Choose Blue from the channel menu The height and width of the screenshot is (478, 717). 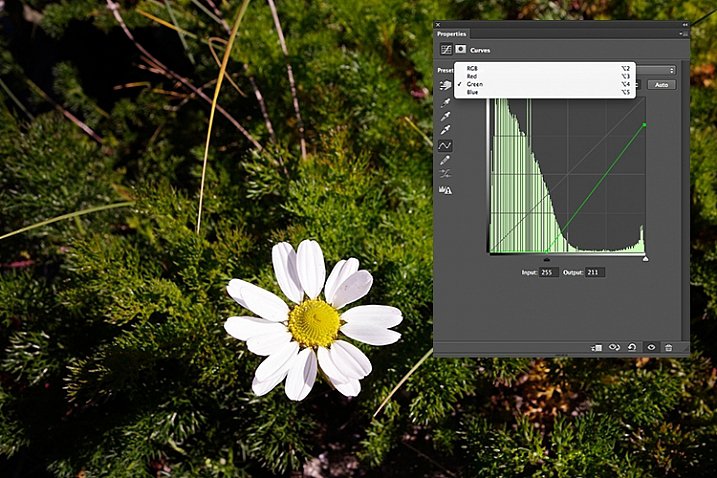tap(472, 92)
